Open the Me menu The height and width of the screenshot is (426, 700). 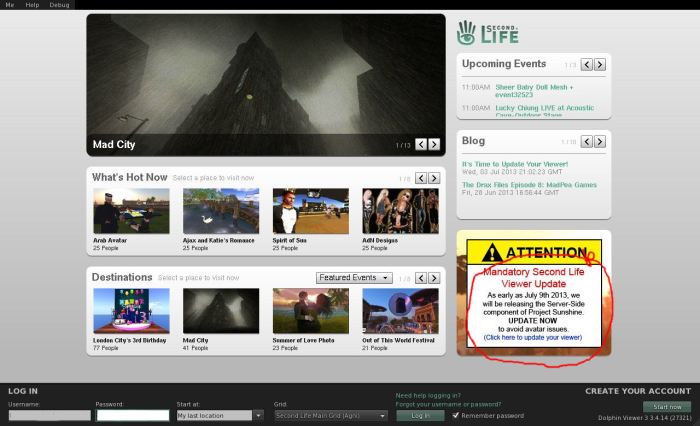pyautogui.click(x=9, y=5)
